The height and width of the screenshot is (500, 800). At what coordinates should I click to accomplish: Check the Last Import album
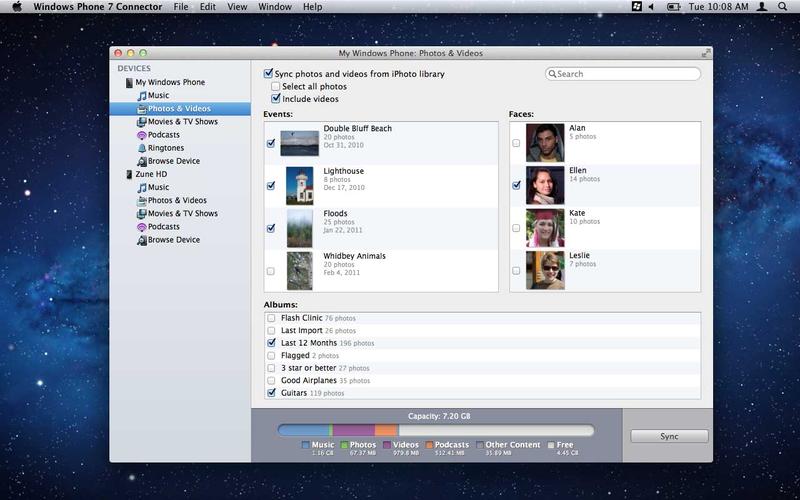(271, 331)
